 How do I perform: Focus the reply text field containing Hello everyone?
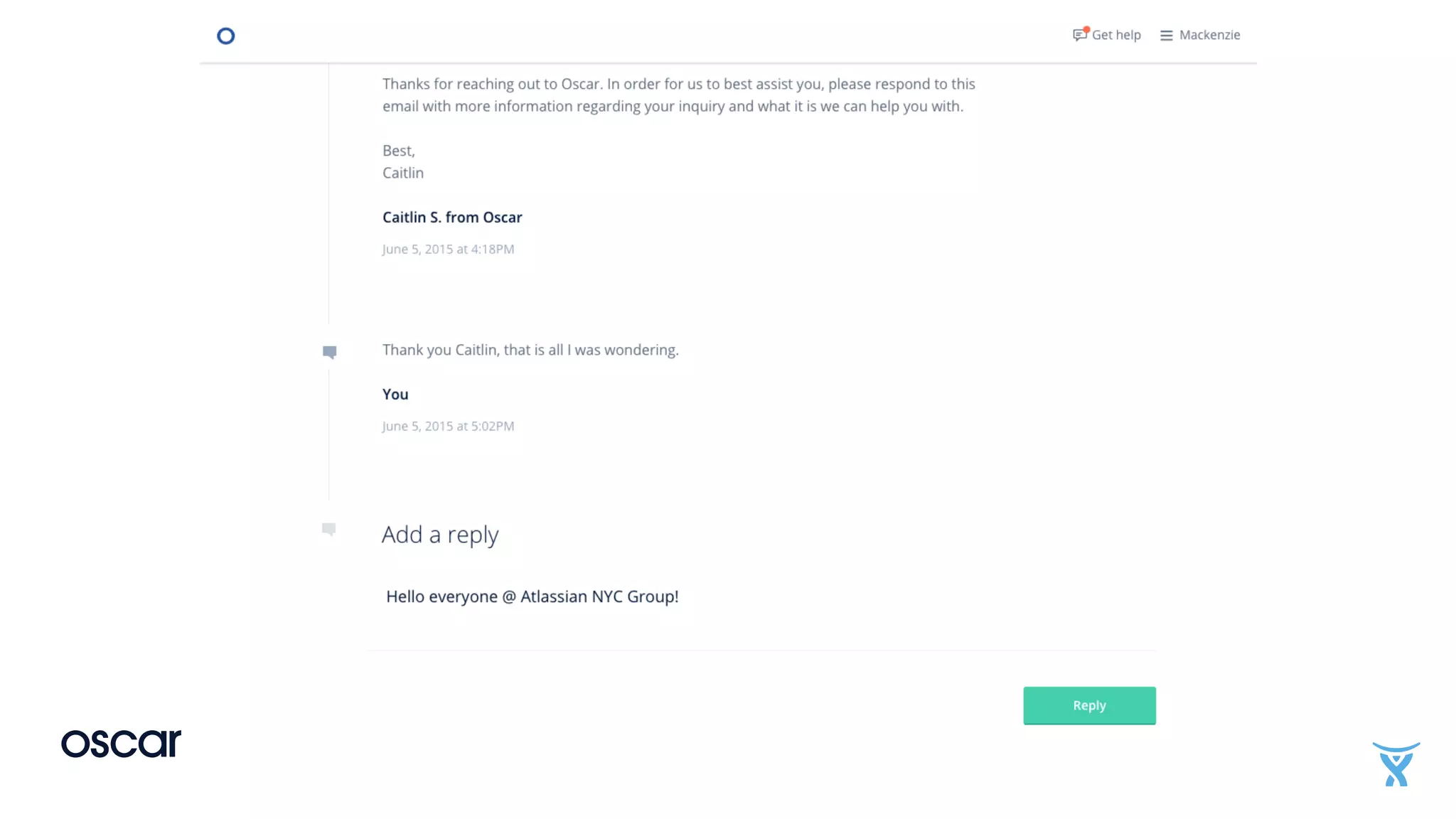click(761, 597)
